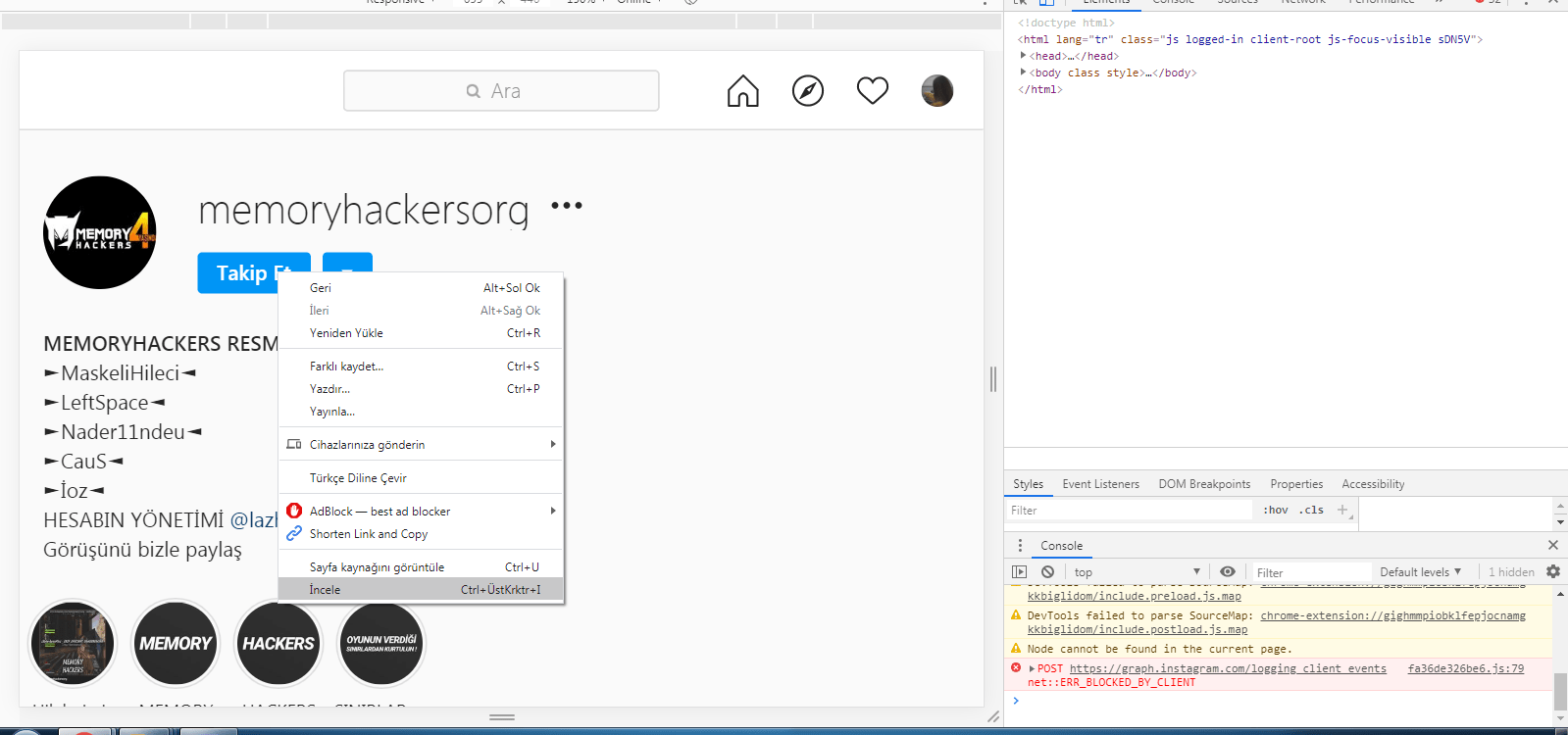Choose Shorten Link and Copy
1568x735 pixels.
[422, 534]
